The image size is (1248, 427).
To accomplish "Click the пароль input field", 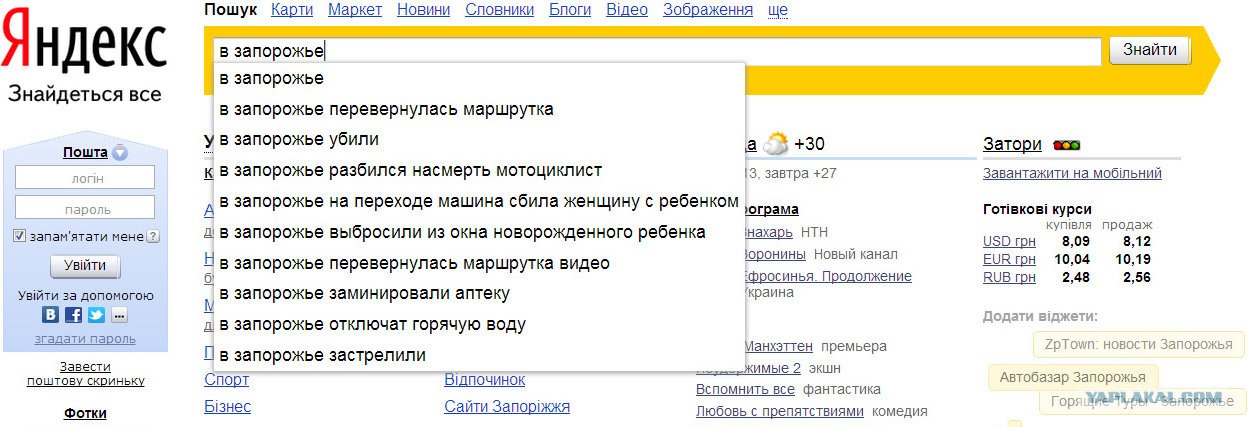I will 85,207.
